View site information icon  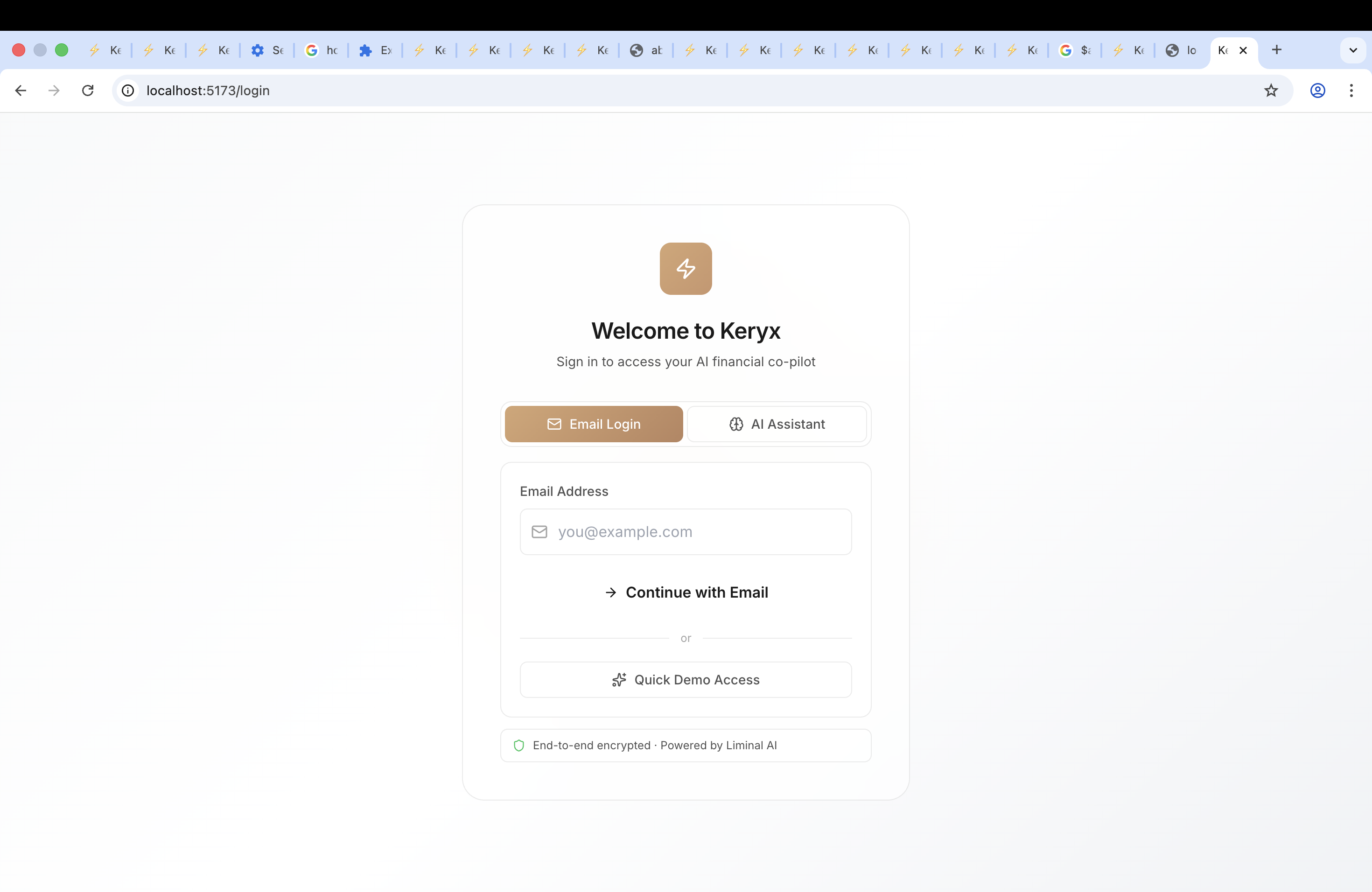[128, 91]
